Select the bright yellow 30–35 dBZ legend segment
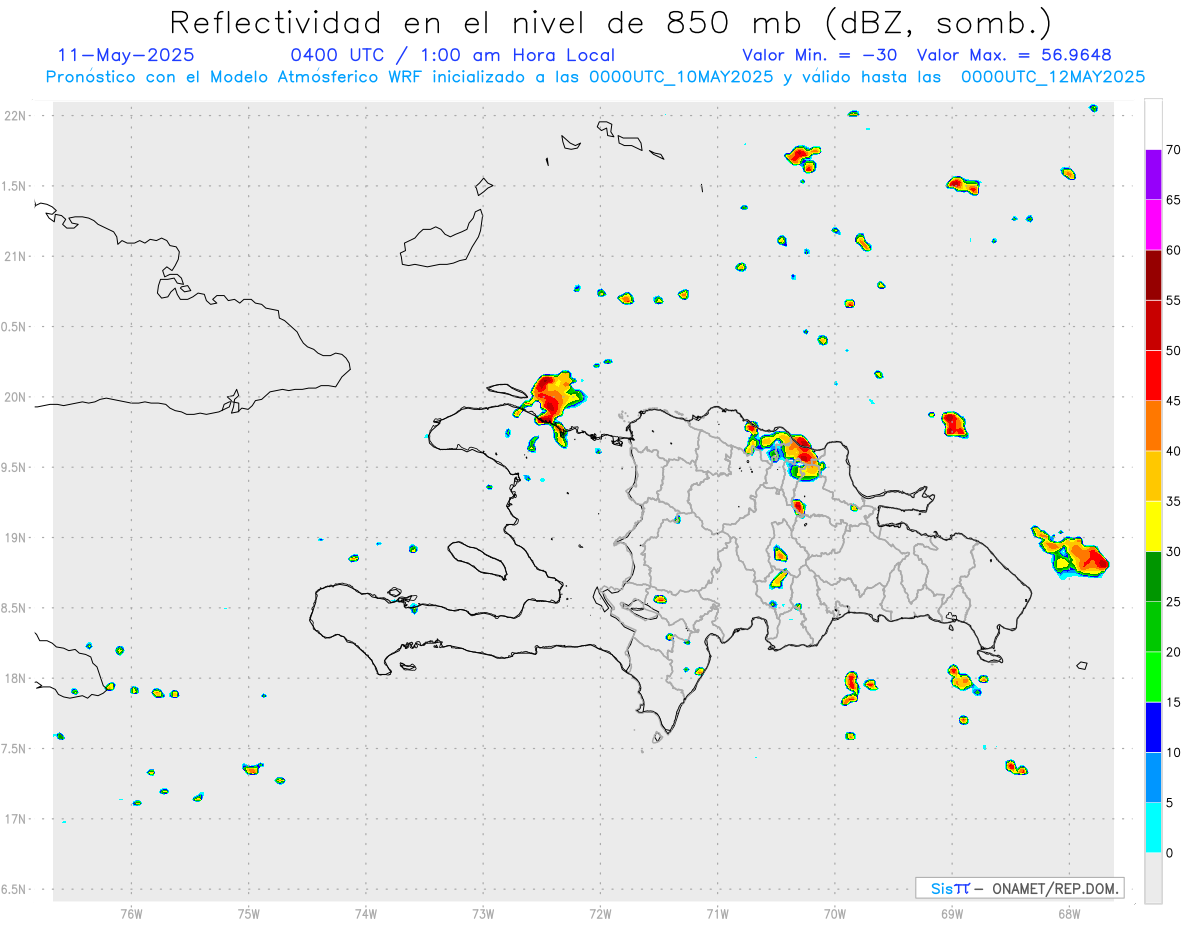This screenshot has width=1200, height=927. point(1153,526)
